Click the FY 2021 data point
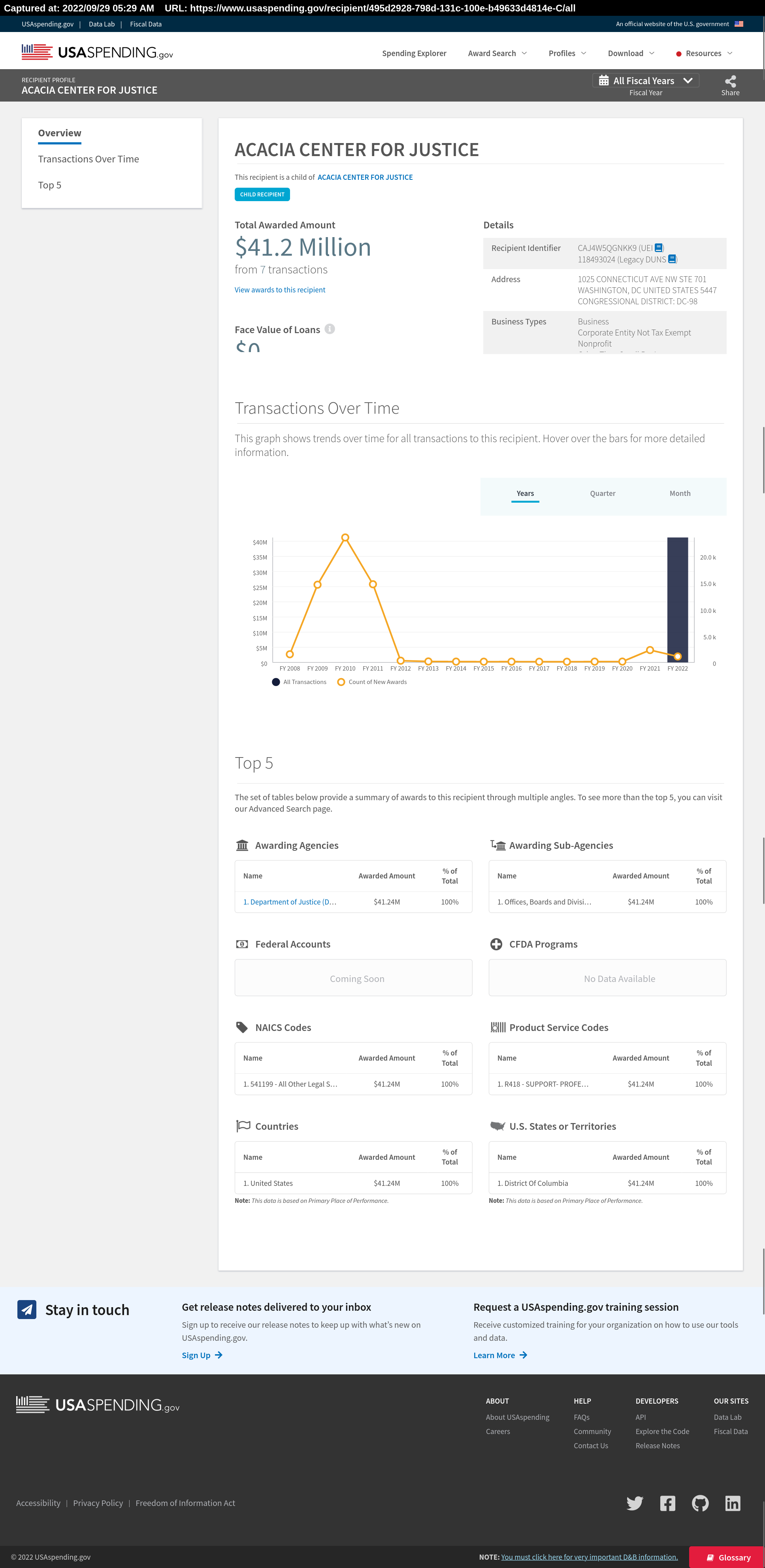The image size is (765, 1568). point(650,650)
